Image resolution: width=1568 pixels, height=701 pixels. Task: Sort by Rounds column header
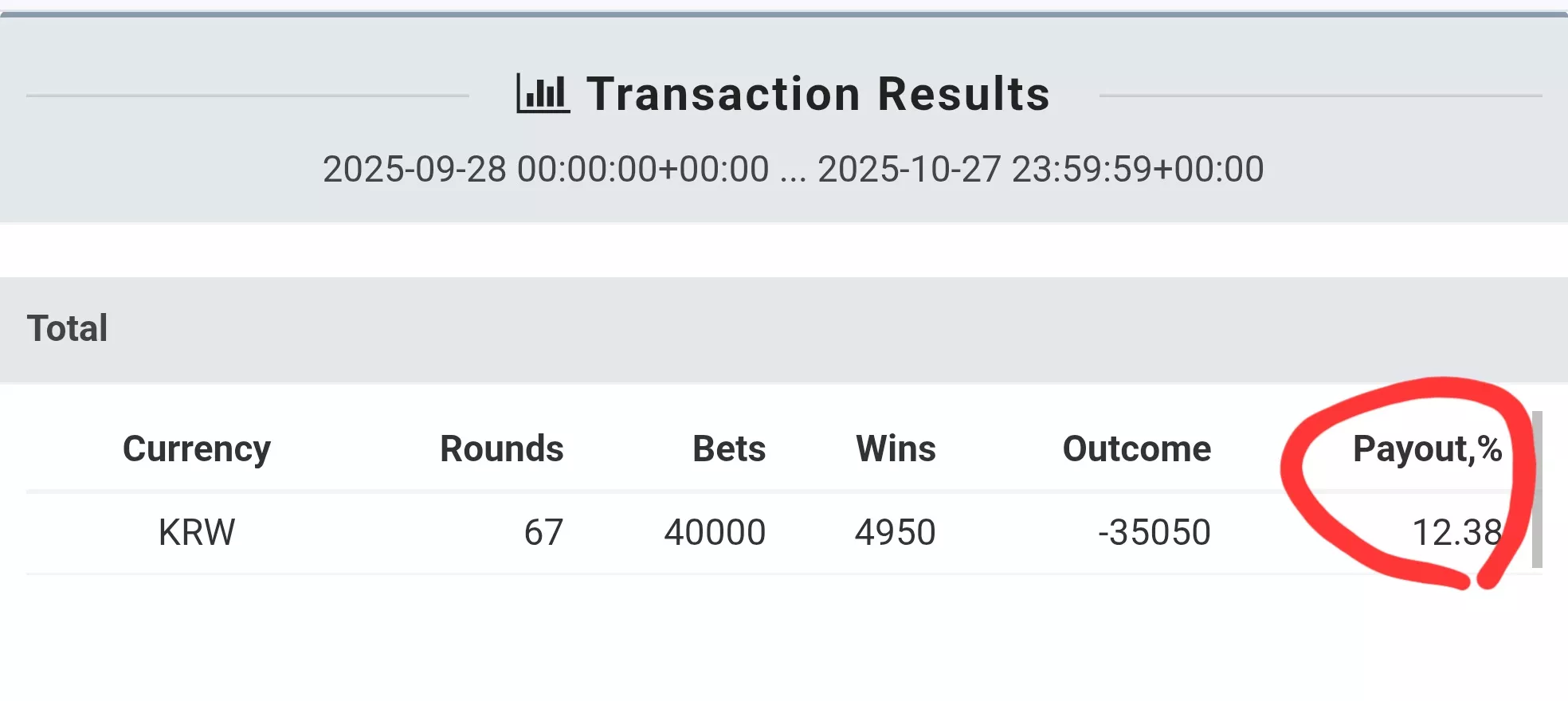[502, 449]
